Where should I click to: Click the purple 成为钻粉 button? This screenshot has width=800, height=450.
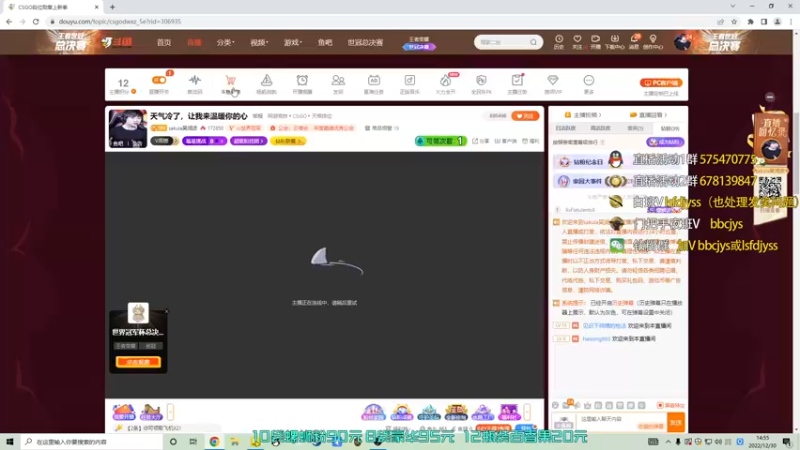pos(665,142)
